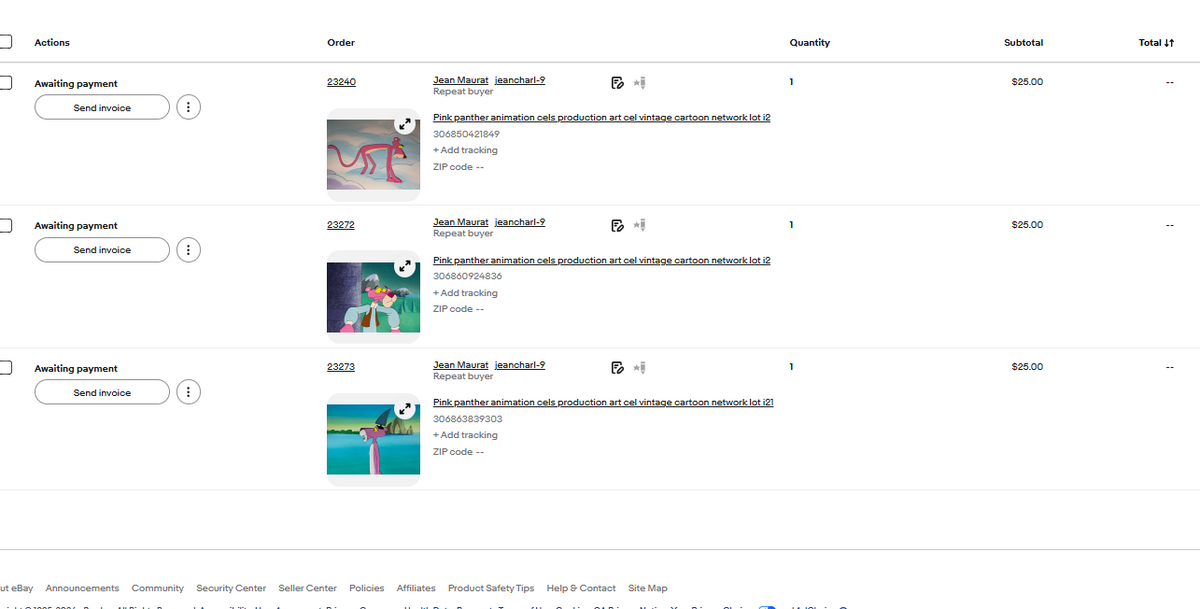Open the note icon for order 23240

[x=618, y=83]
